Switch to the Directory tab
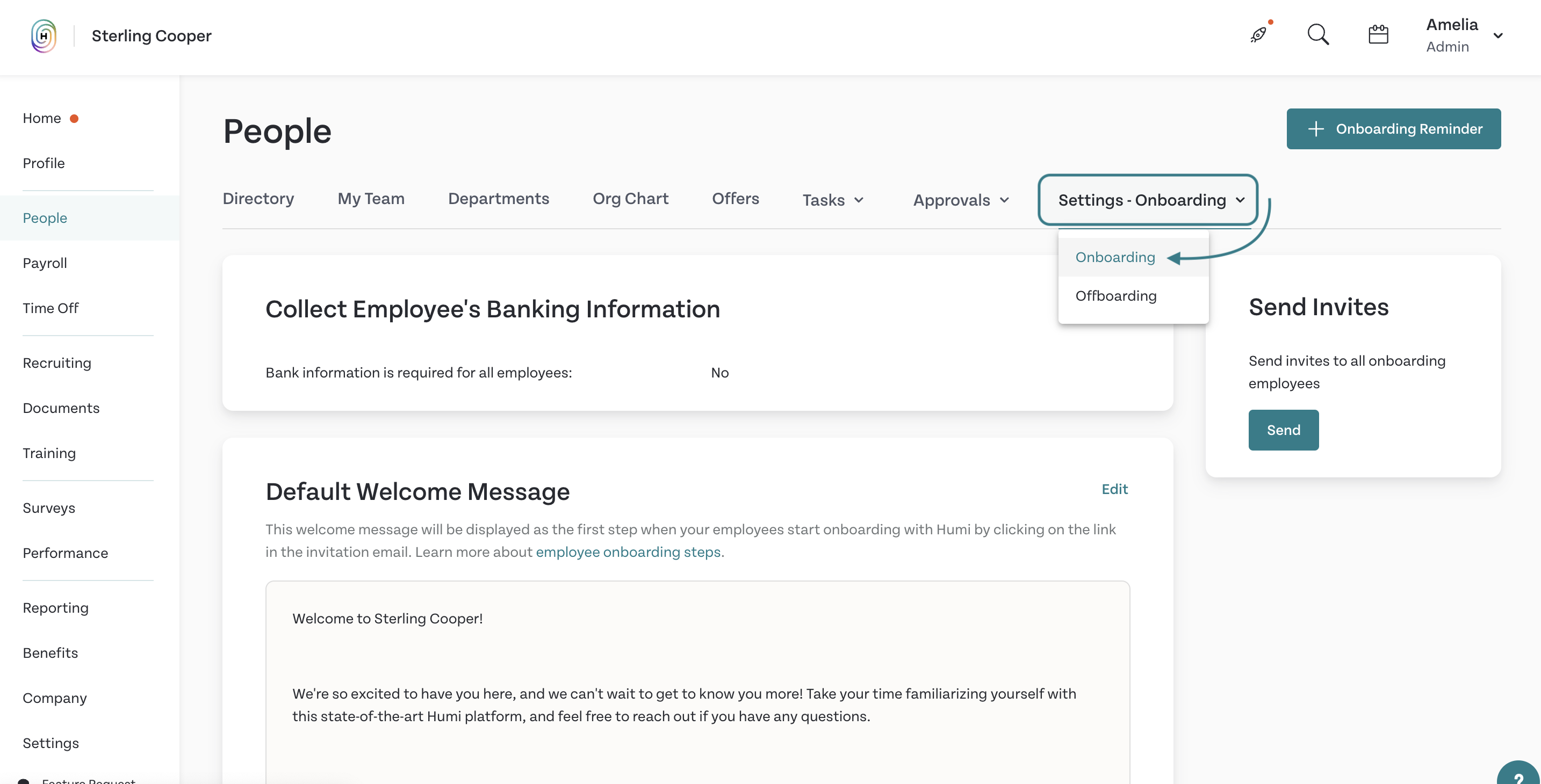This screenshot has height=784, width=1541. pos(258,199)
